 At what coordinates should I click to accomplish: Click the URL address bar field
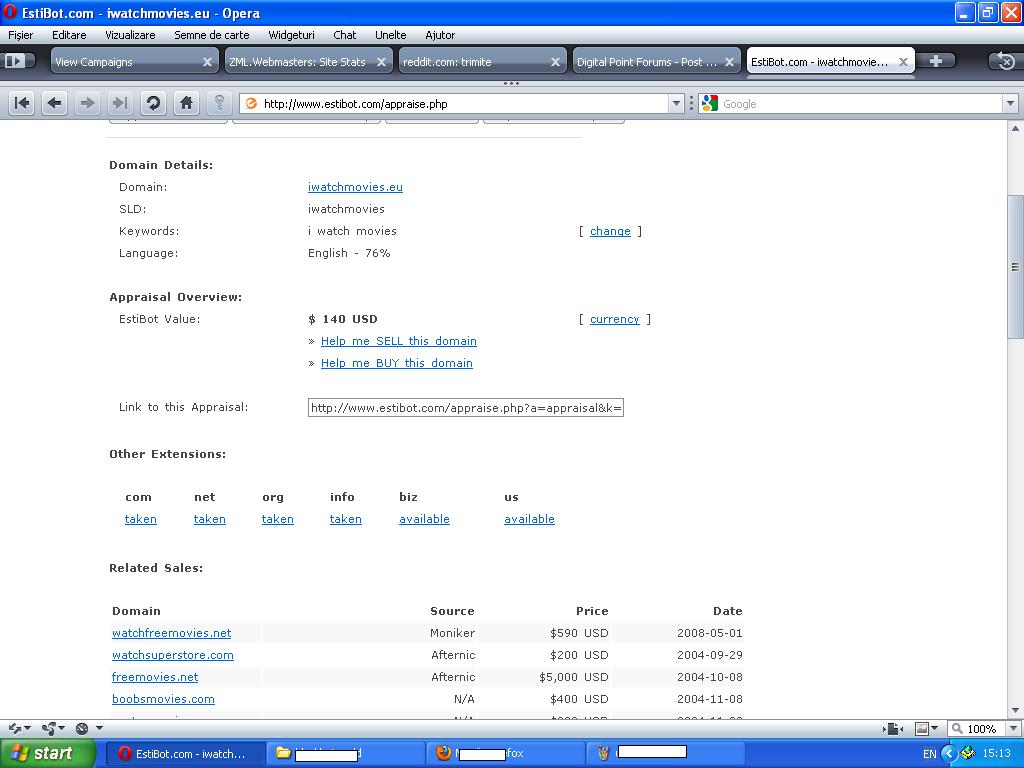(463, 103)
